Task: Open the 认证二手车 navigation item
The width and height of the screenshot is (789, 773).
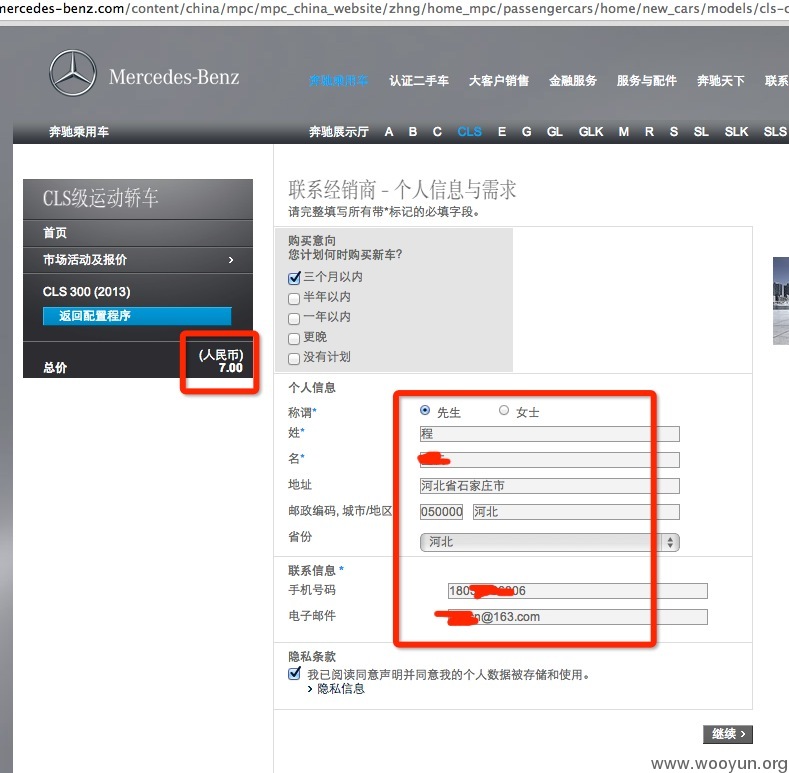Action: [x=419, y=81]
